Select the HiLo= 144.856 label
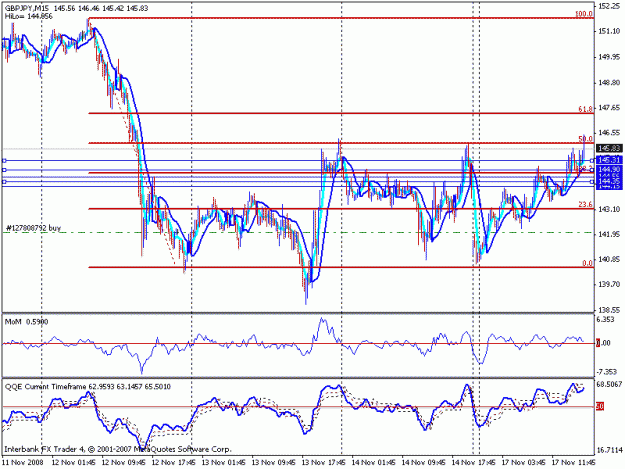 29,16
